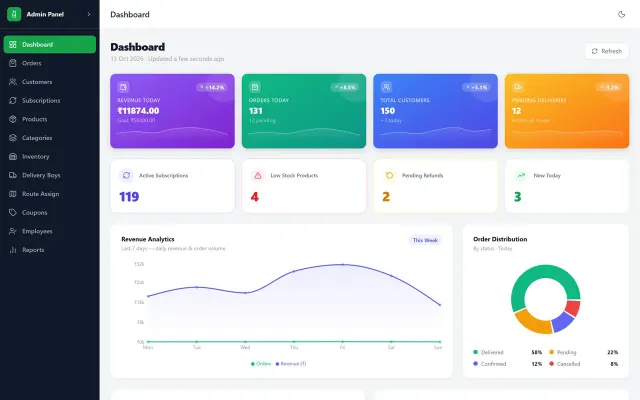Click the Total Customers value 150
The image size is (640, 400).
pos(387,111)
